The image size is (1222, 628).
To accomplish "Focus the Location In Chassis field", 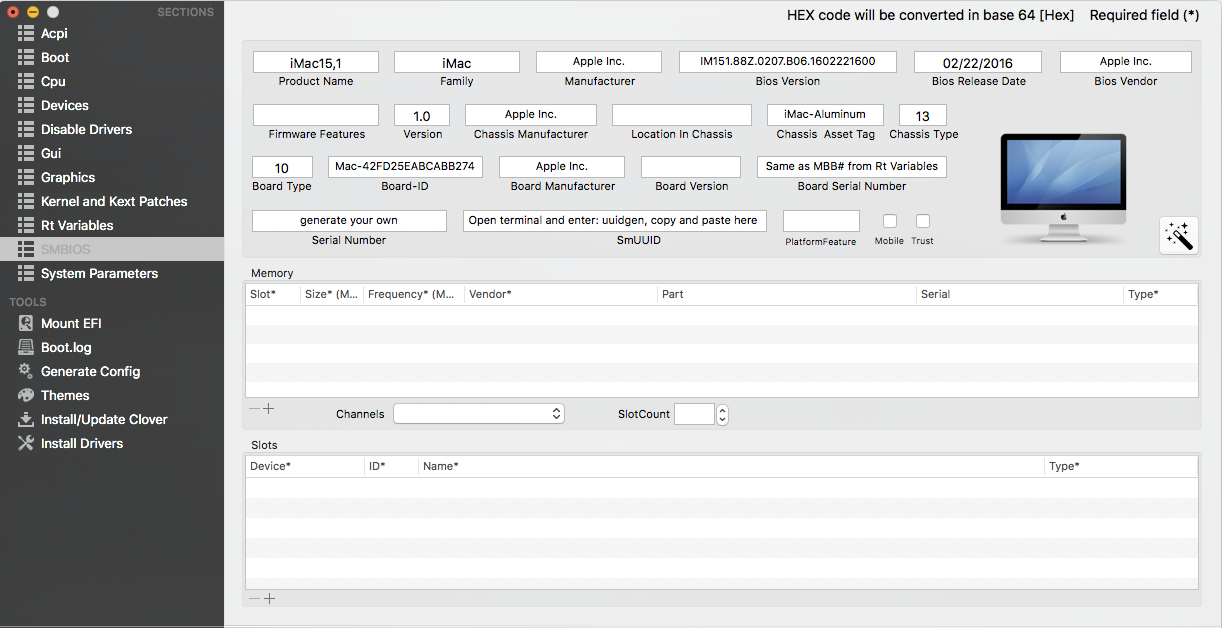I will coord(682,115).
